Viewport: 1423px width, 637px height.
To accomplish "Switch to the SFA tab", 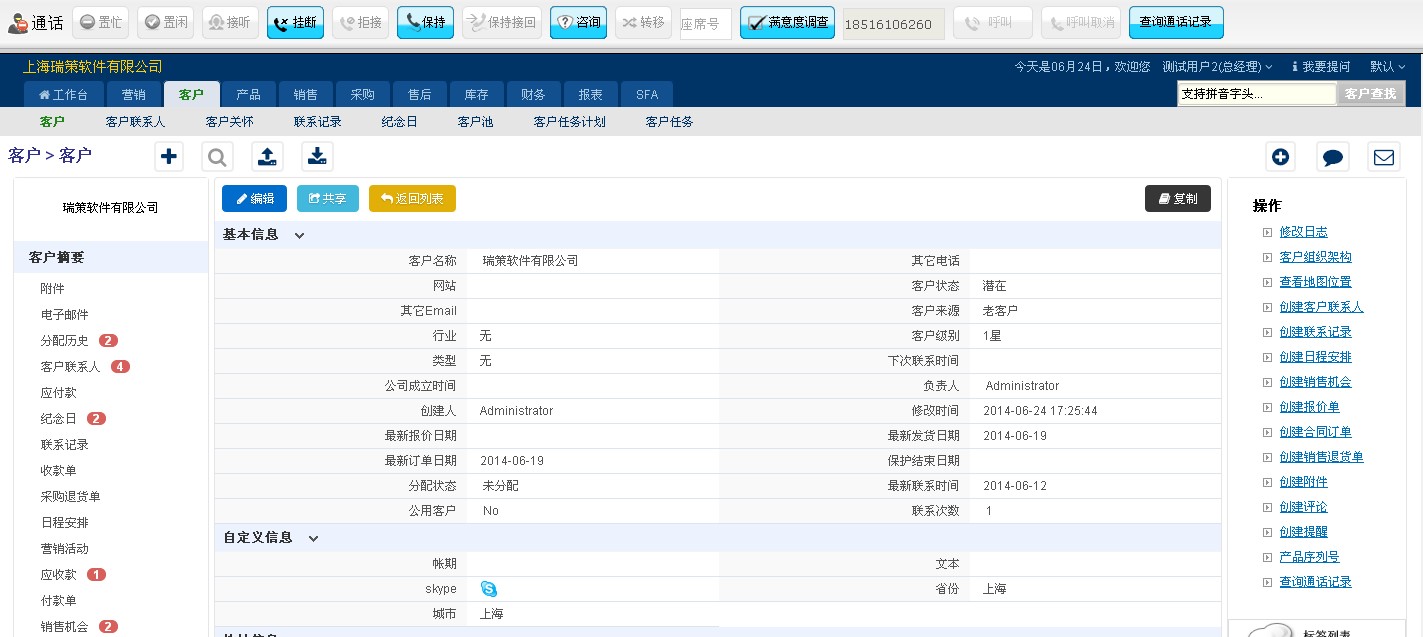I will coord(647,95).
